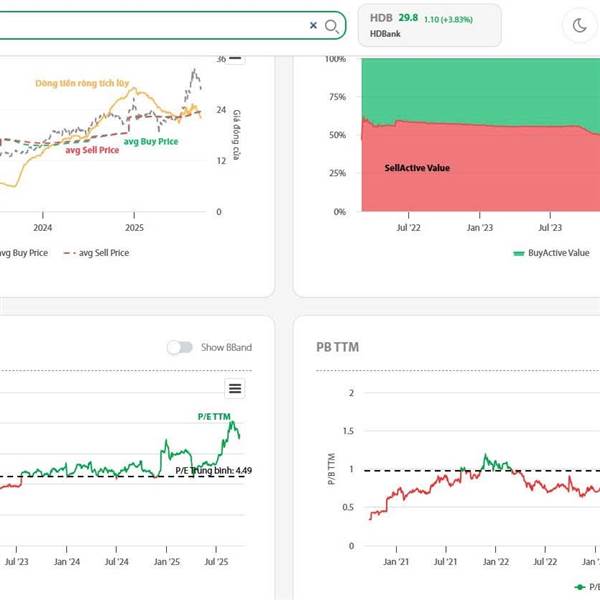Image resolution: width=600 pixels, height=600 pixels.
Task: Click the Jan '23 tick on active value chart
Action: click(479, 228)
